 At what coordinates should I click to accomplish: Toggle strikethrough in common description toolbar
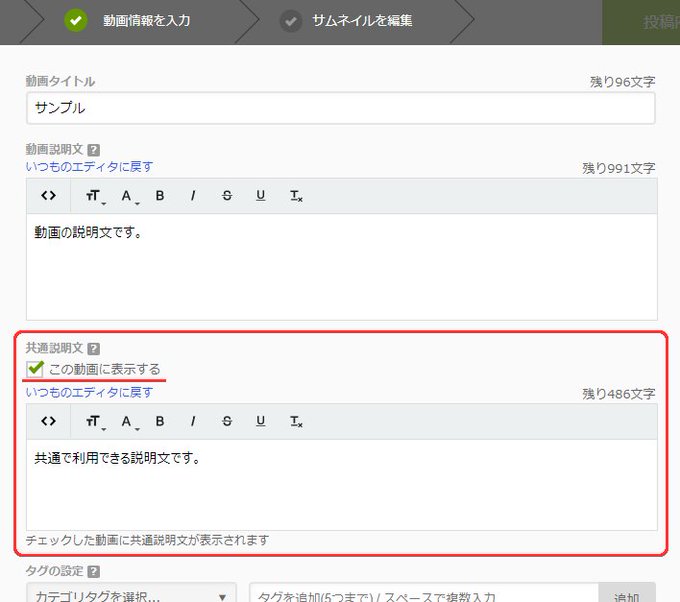click(227, 422)
